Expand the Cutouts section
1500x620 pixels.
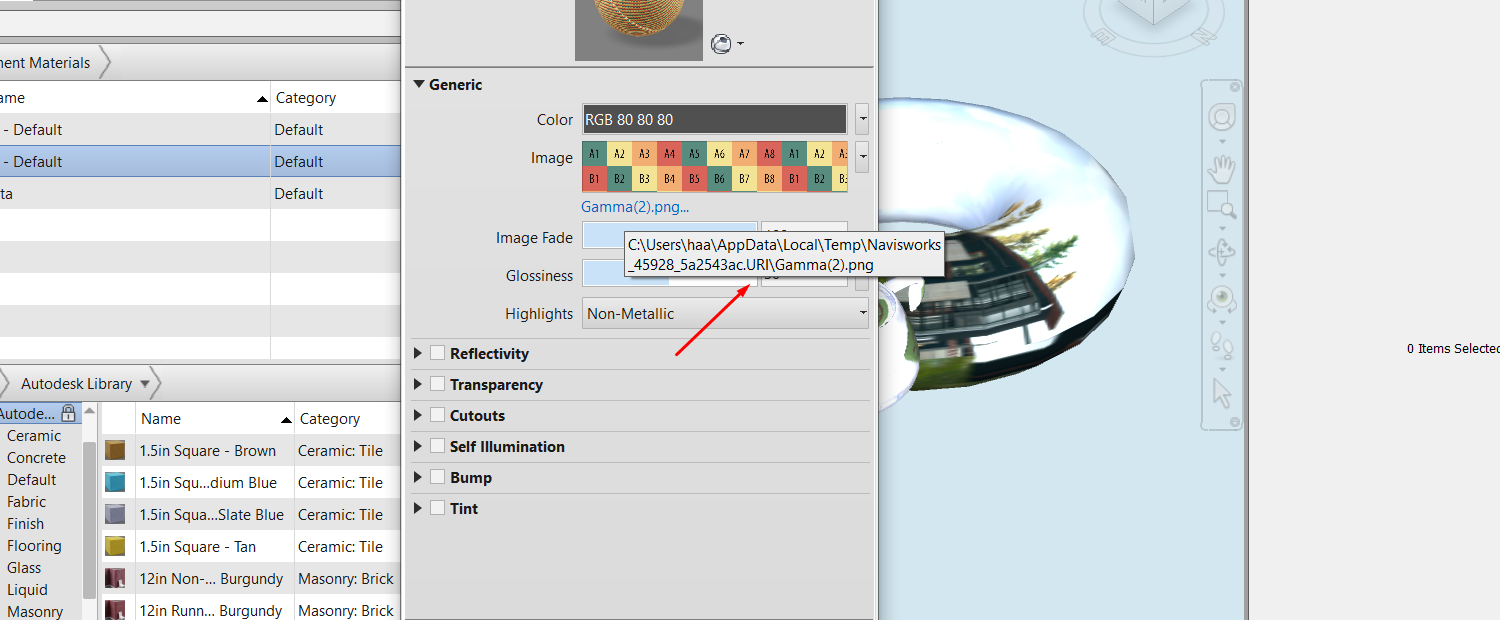[419, 415]
